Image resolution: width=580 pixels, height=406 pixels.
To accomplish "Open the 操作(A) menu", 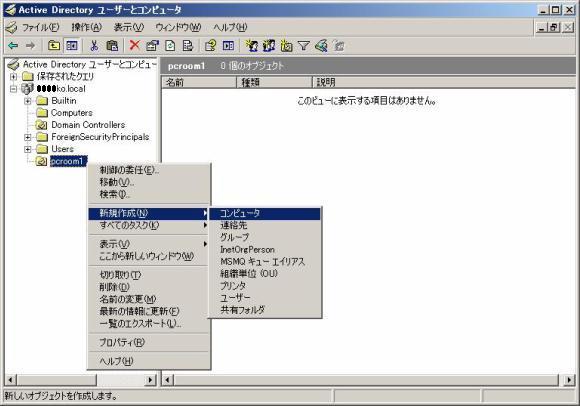I will [x=87, y=27].
